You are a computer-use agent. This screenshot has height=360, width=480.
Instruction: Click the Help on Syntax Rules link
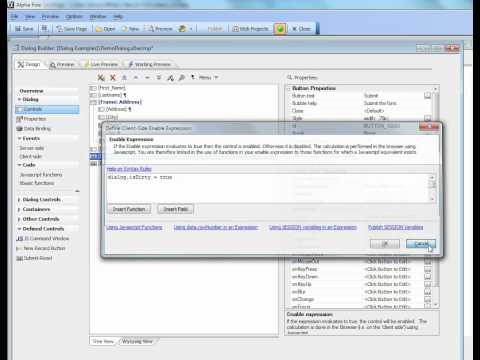point(129,169)
